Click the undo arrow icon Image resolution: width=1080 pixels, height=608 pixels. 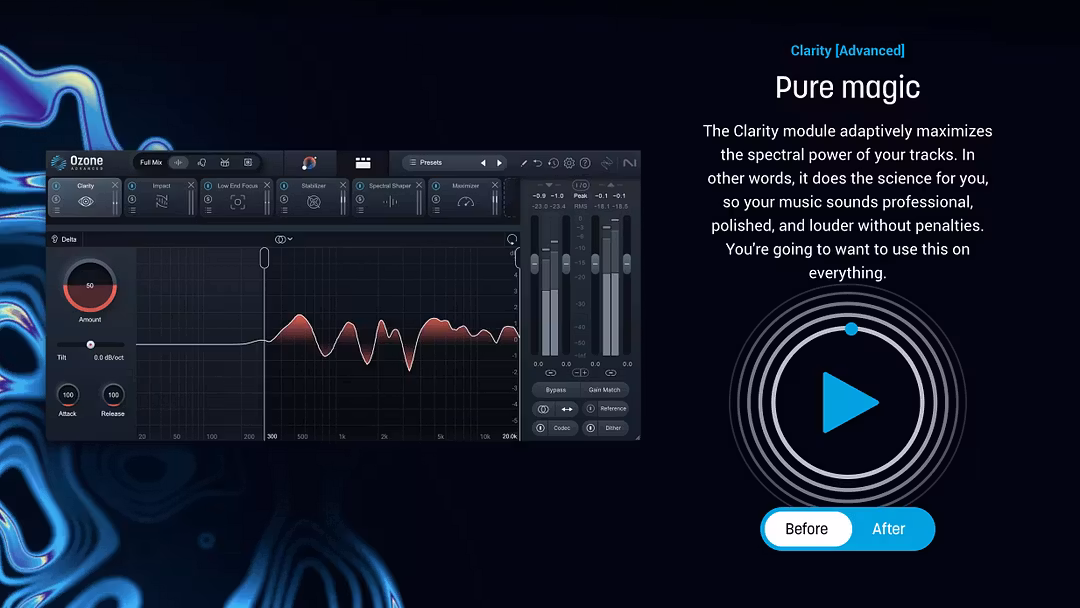tap(538, 163)
